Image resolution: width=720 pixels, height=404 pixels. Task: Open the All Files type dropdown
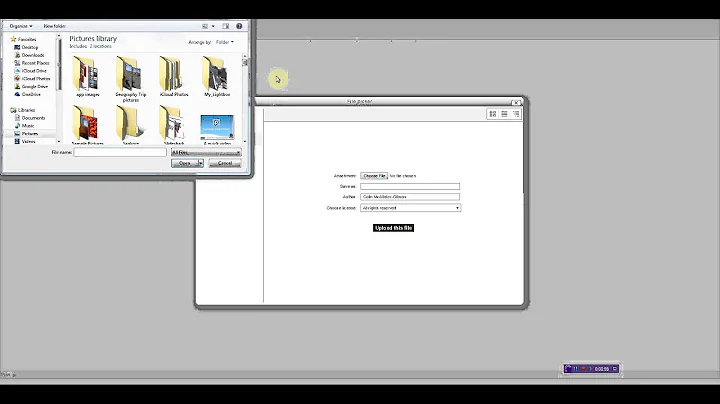[x=206, y=152]
